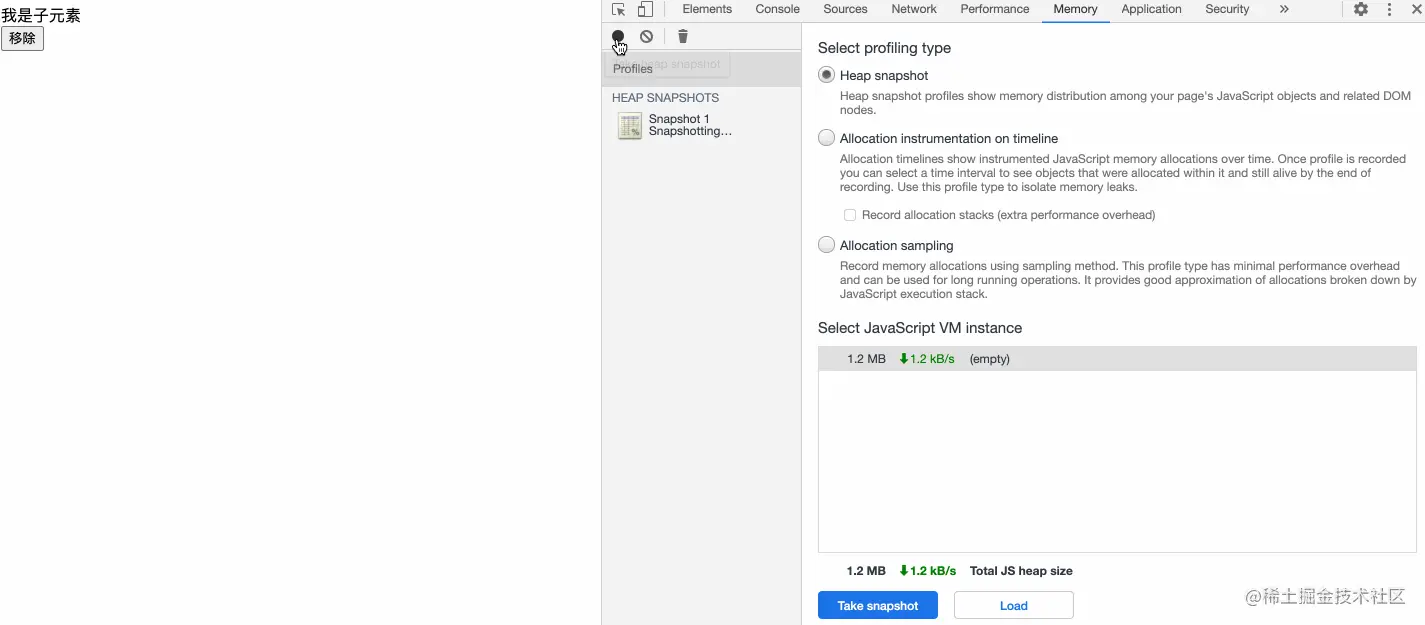Choose Allocation instrumentation on timeline
The width and height of the screenshot is (1425, 625).
click(x=826, y=138)
